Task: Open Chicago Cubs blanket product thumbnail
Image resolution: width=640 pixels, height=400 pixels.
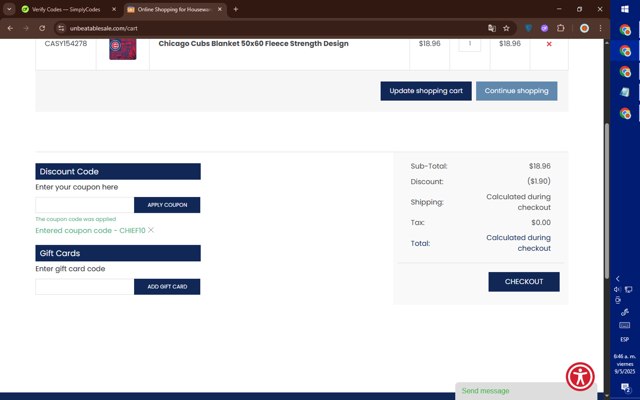Action: tap(123, 49)
